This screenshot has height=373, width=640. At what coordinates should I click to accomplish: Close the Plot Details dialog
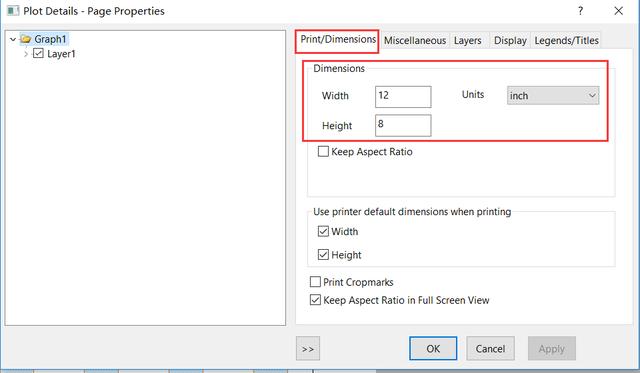[x=619, y=11]
